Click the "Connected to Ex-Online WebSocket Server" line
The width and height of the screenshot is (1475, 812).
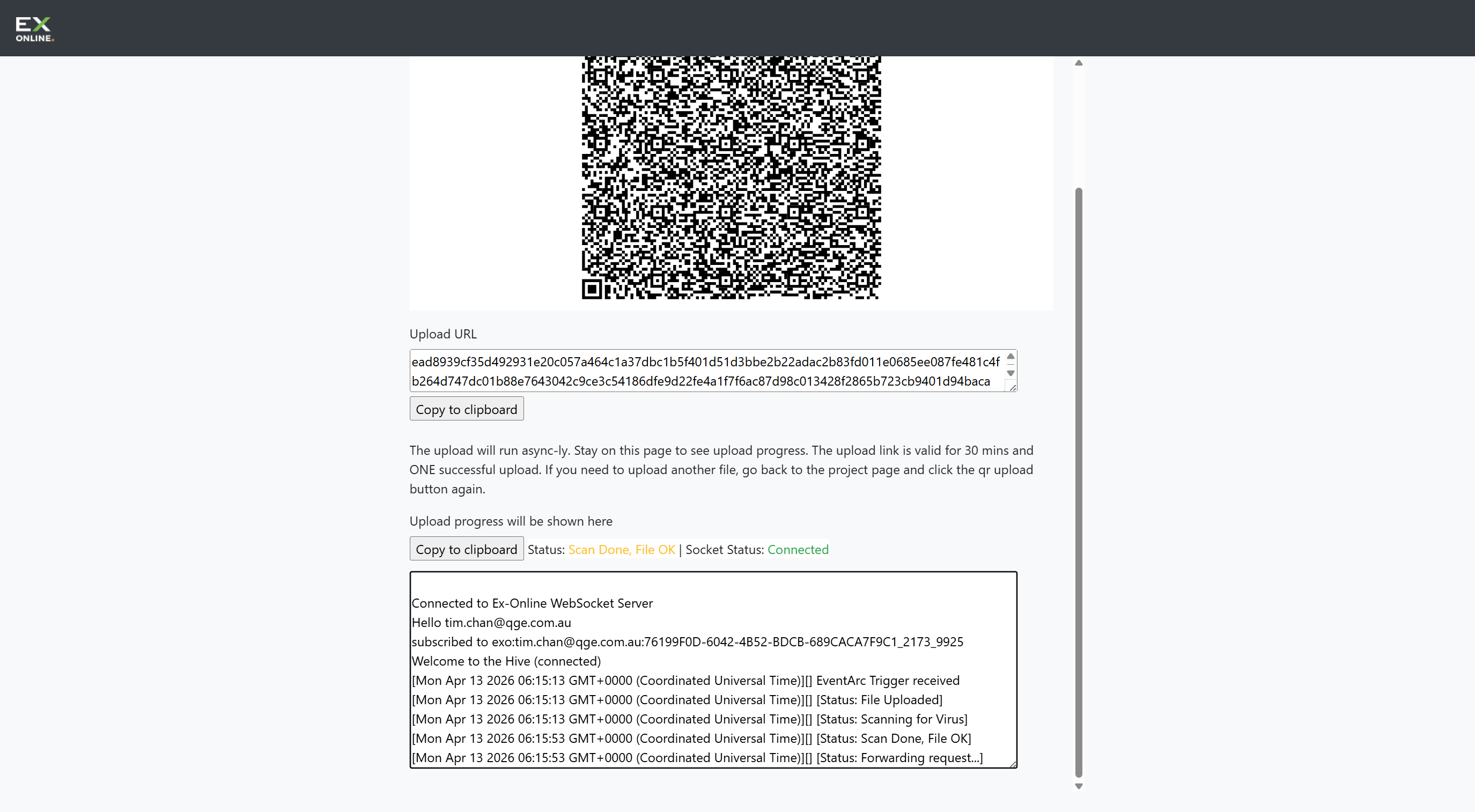[x=532, y=603]
